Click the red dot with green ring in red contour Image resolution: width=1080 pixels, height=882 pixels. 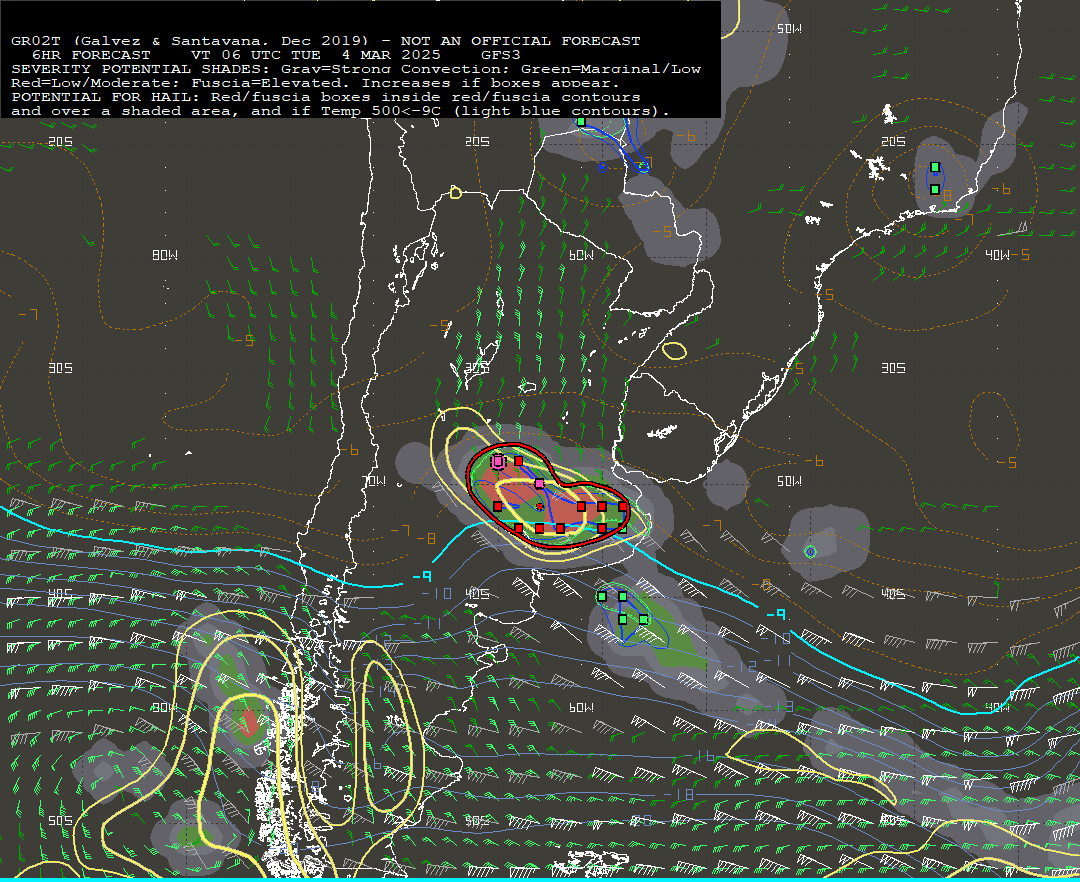pos(539,507)
